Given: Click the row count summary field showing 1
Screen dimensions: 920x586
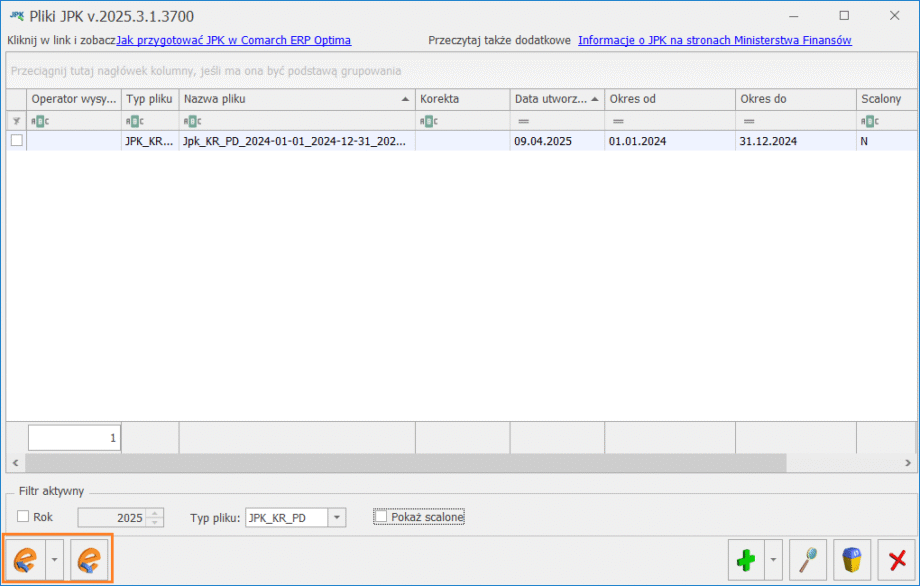Looking at the screenshot, I should (x=75, y=438).
